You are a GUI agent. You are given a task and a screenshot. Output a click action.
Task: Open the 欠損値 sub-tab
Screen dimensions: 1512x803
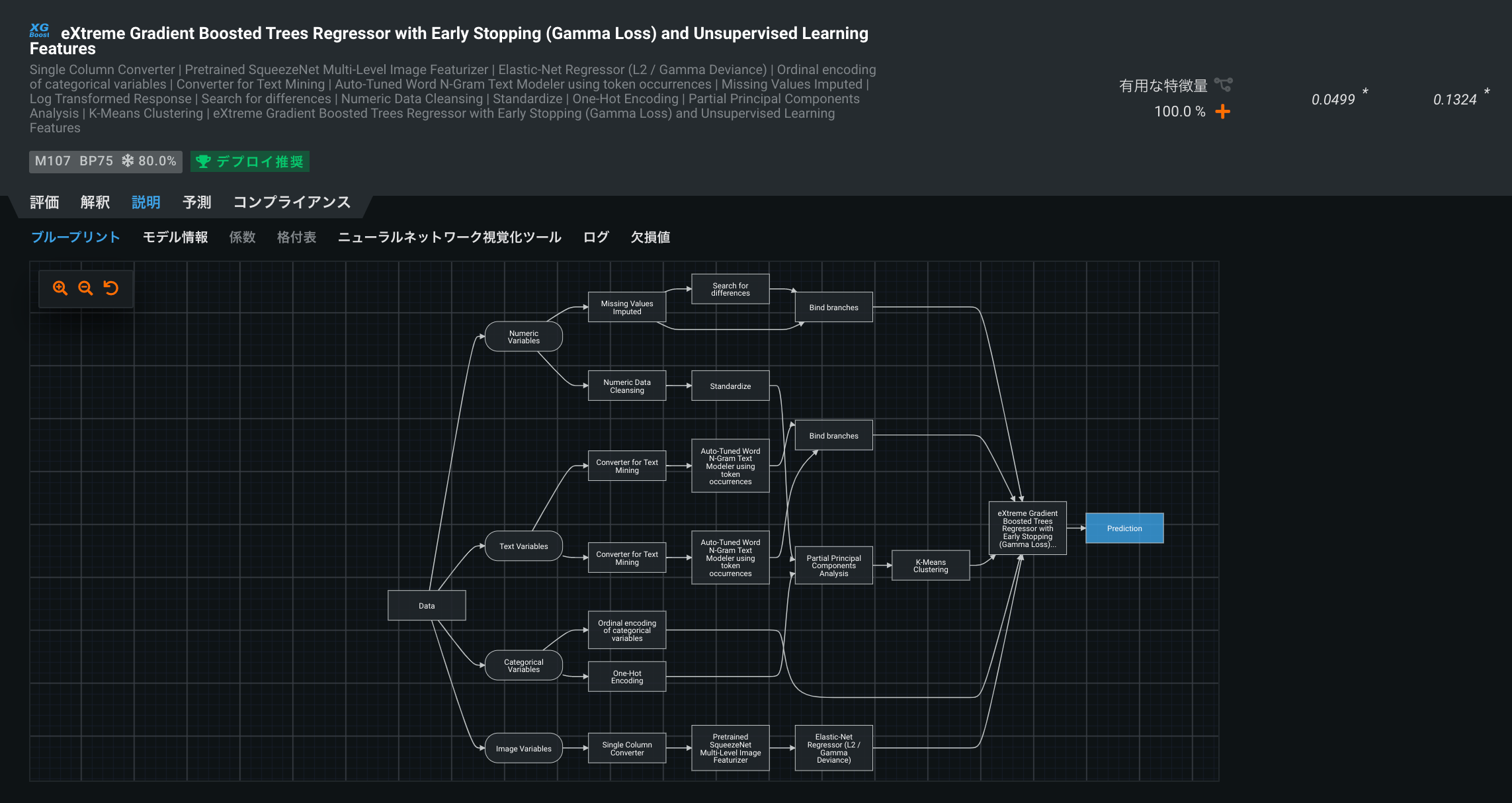click(651, 237)
